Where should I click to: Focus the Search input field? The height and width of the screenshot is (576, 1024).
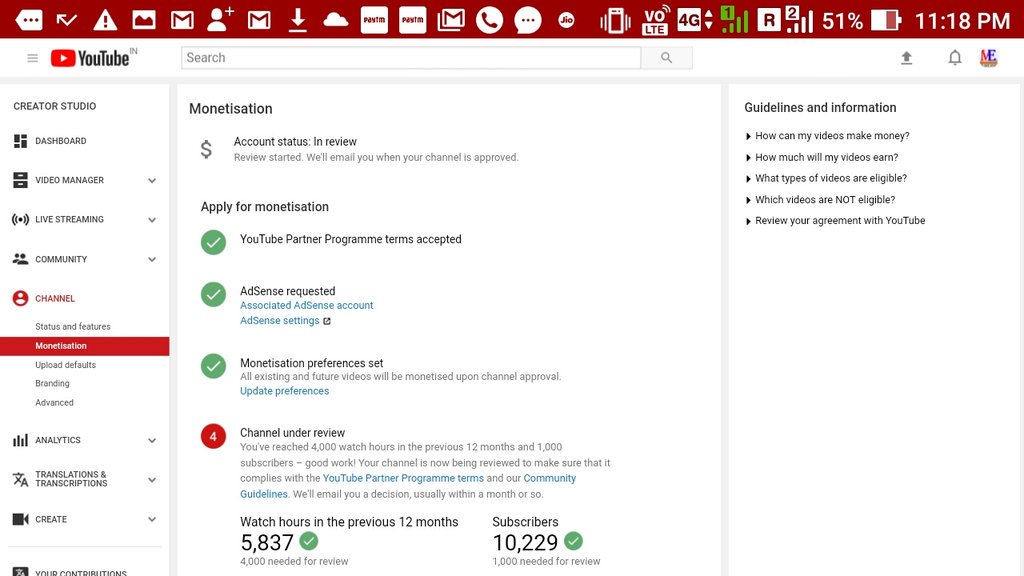[411, 57]
